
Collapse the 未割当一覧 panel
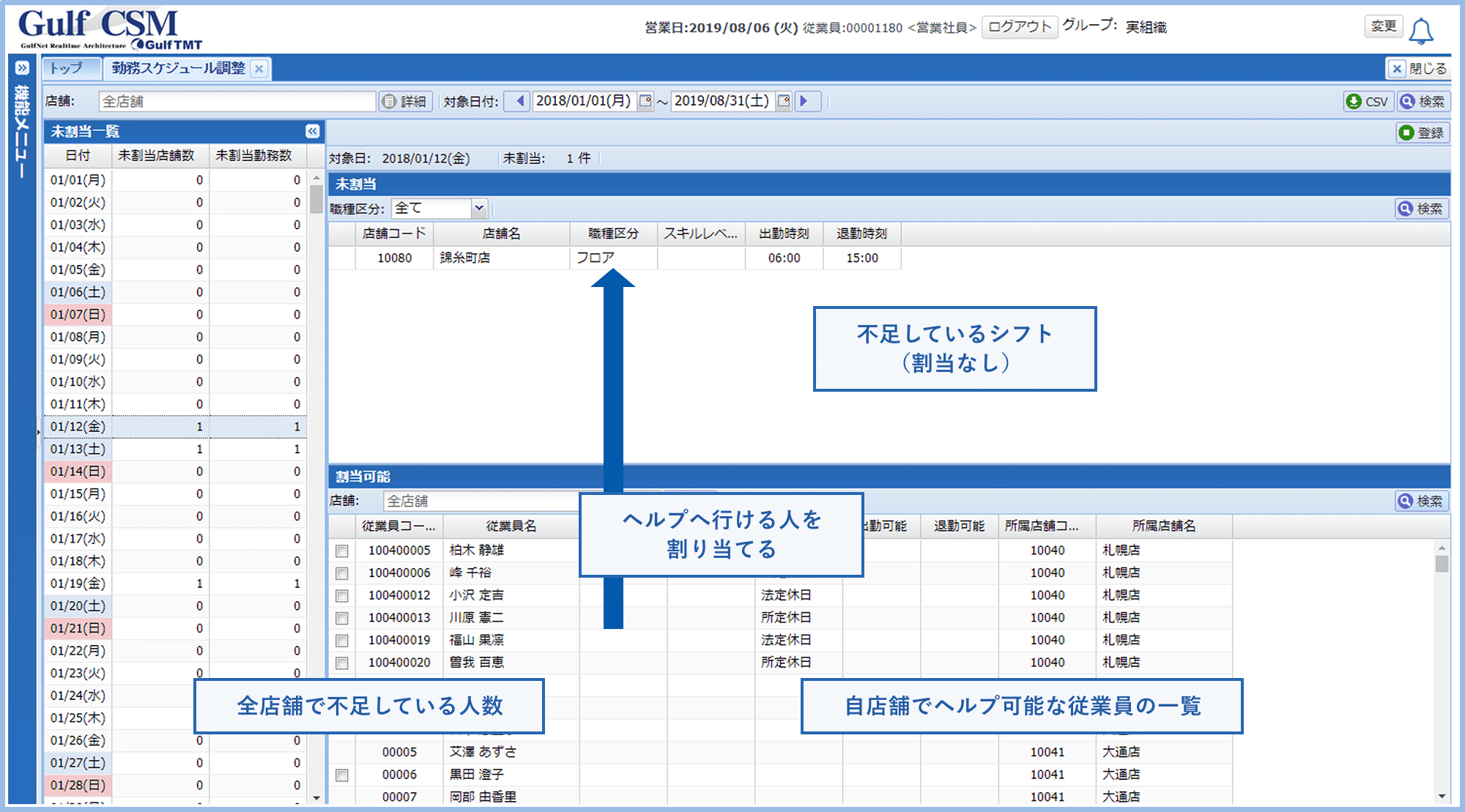(x=312, y=131)
